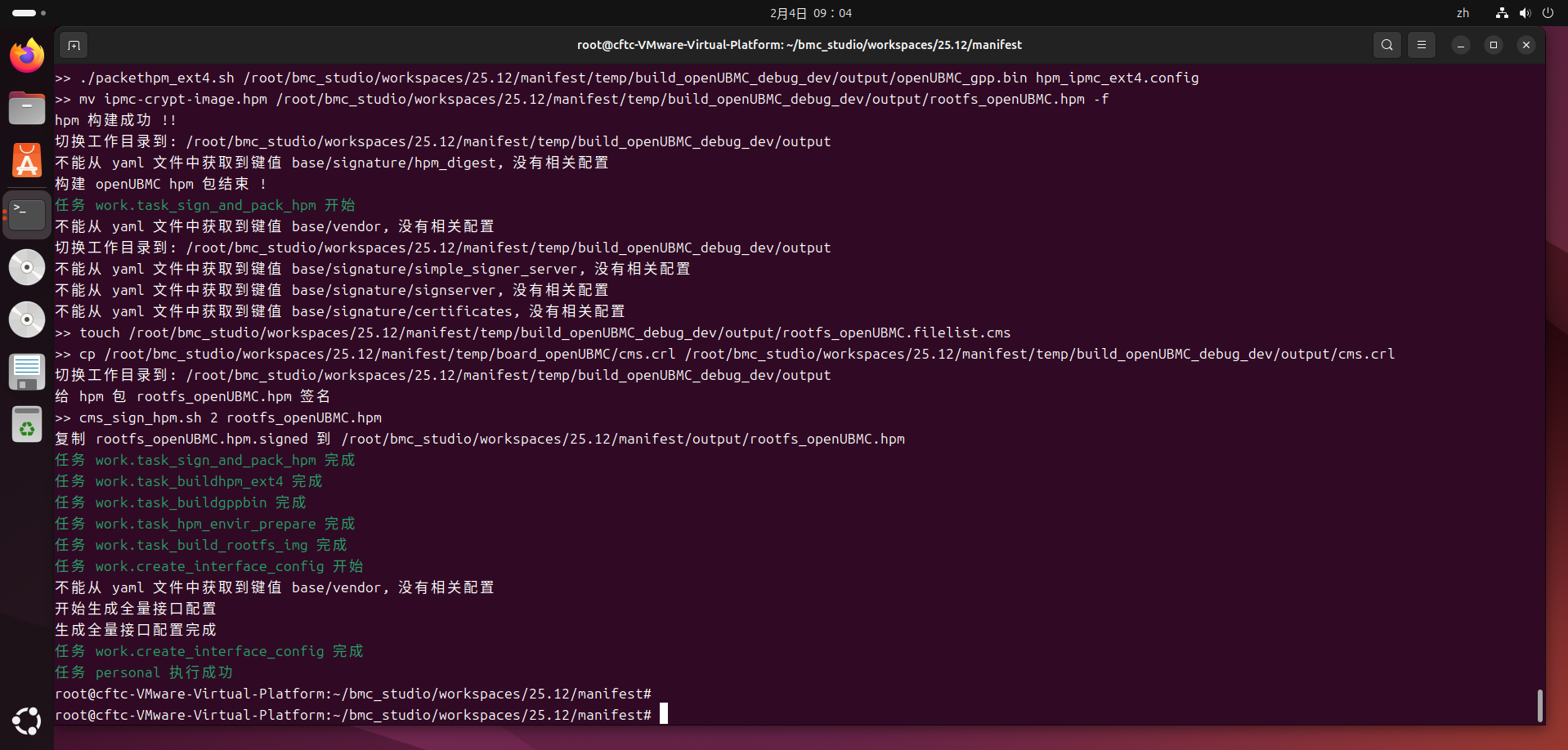This screenshot has width=1568, height=750.
Task: Open the floppy save-disk dock icon
Action: [27, 372]
